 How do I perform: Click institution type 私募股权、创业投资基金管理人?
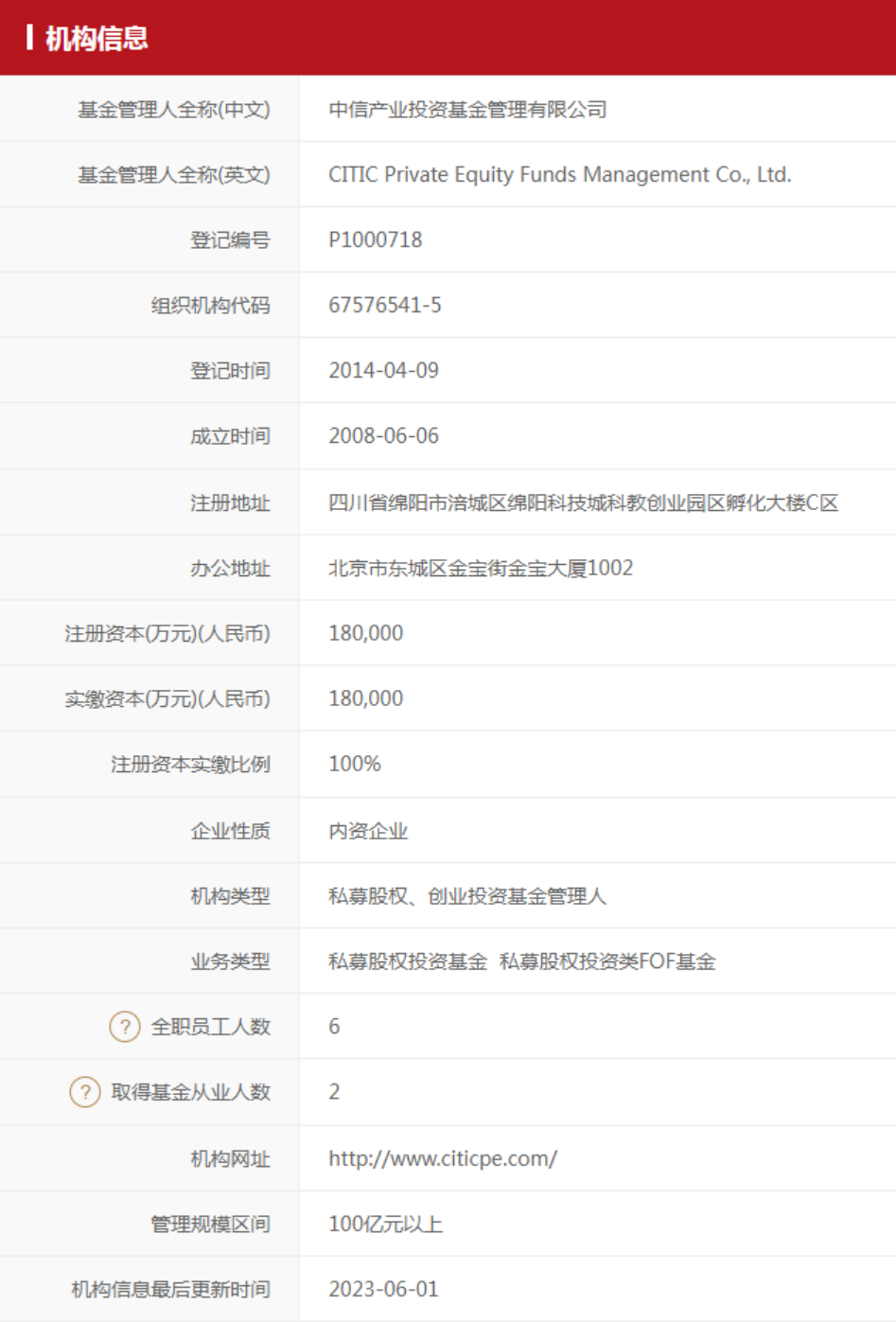pyautogui.click(x=467, y=896)
